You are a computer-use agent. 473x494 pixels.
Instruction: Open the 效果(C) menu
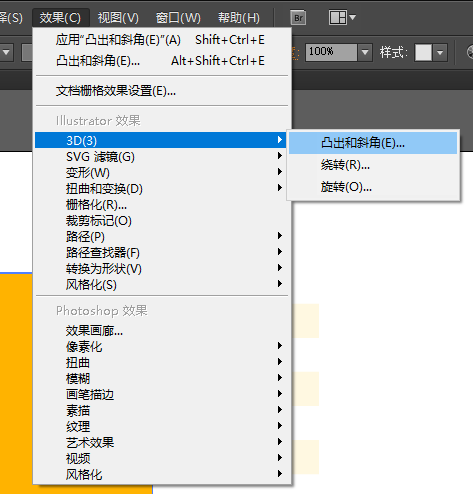(60, 18)
